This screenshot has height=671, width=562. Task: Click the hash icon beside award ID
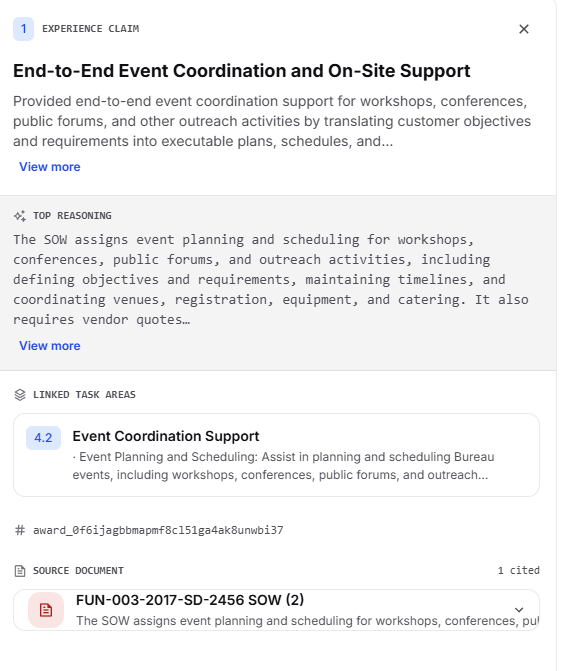point(20,531)
